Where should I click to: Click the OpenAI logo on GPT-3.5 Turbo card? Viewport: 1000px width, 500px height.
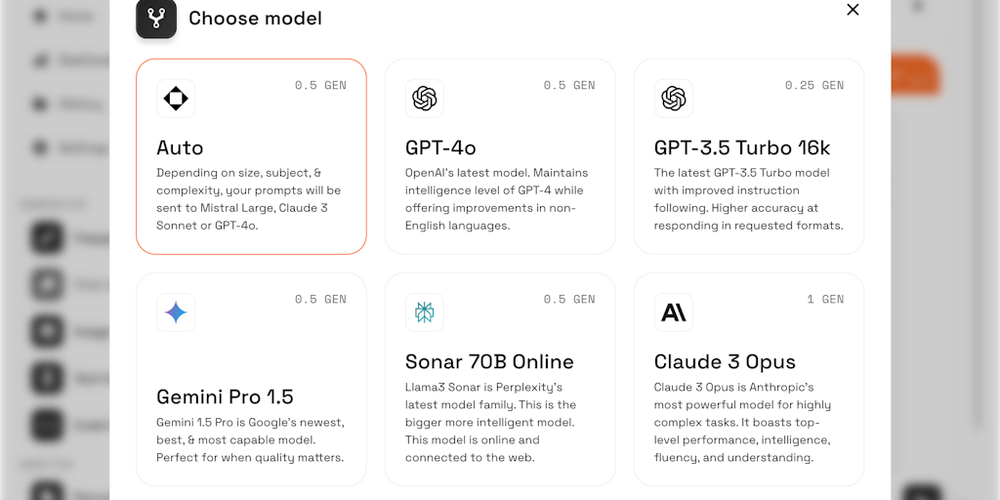coord(673,99)
